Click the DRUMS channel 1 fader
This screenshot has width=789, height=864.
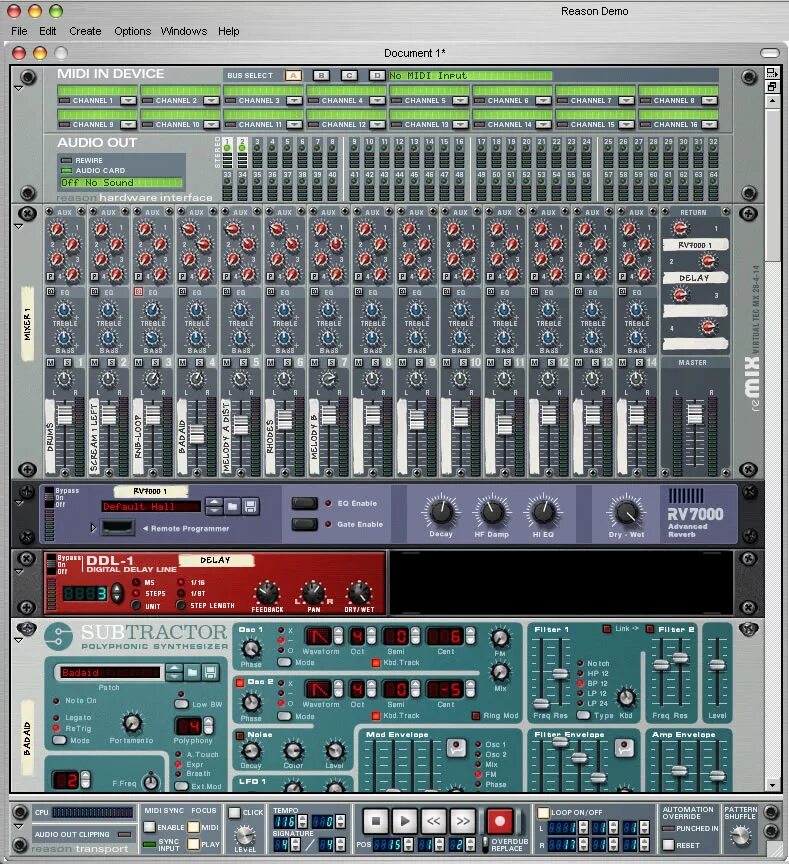coord(64,414)
